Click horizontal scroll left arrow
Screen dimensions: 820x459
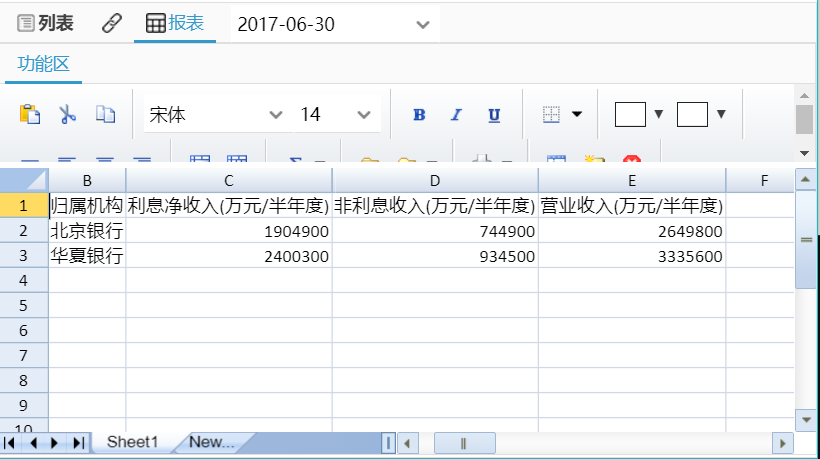[407, 444]
